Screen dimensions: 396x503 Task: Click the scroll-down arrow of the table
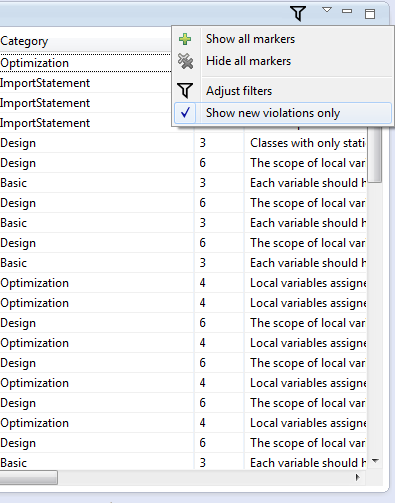click(376, 461)
